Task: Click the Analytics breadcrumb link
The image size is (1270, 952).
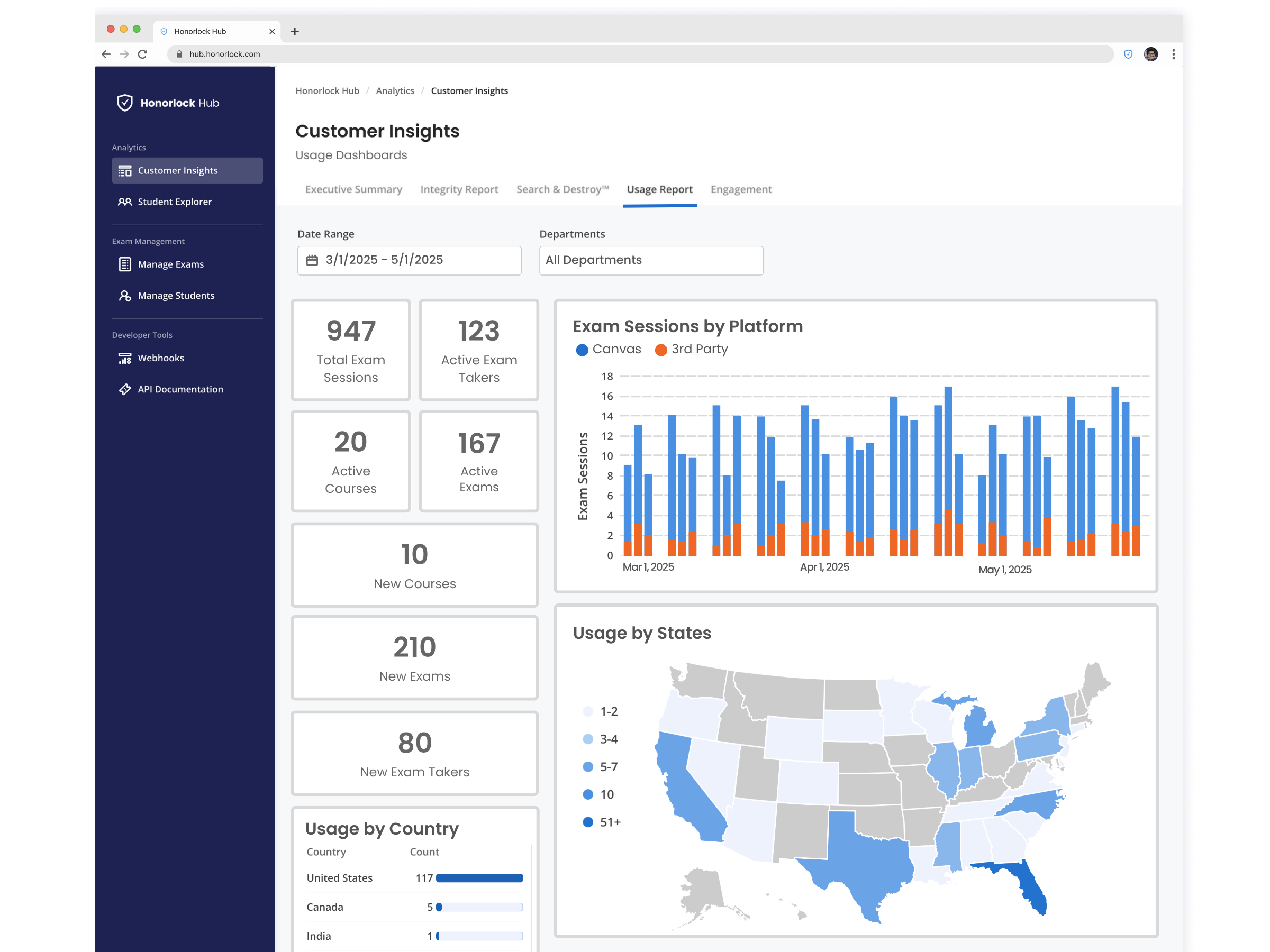Action: click(x=394, y=90)
